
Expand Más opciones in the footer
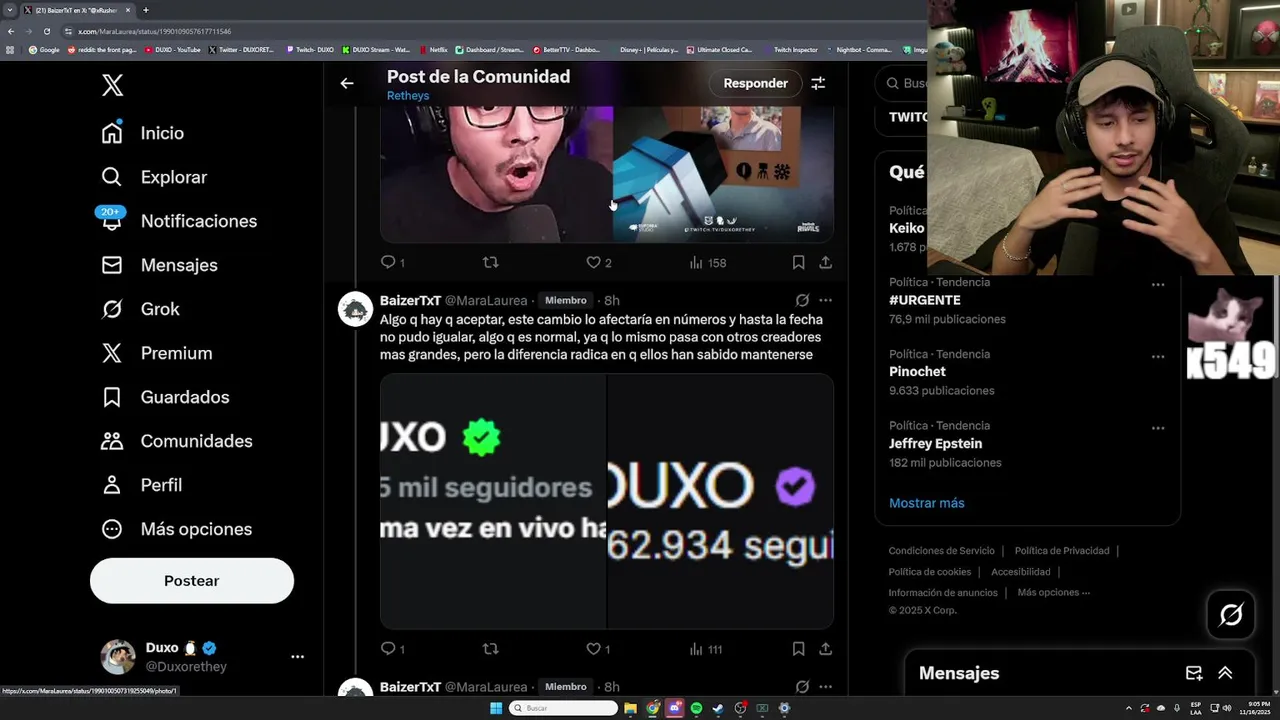pyautogui.click(x=1054, y=593)
